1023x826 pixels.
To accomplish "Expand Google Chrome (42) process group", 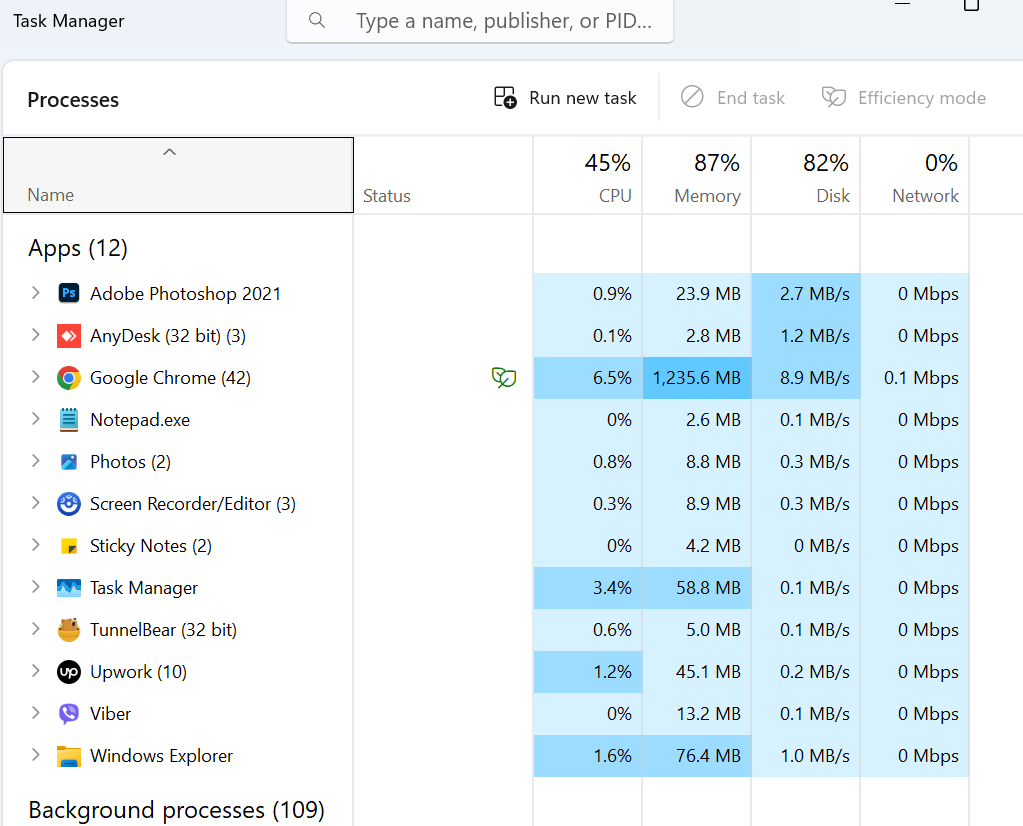I will 36,377.
